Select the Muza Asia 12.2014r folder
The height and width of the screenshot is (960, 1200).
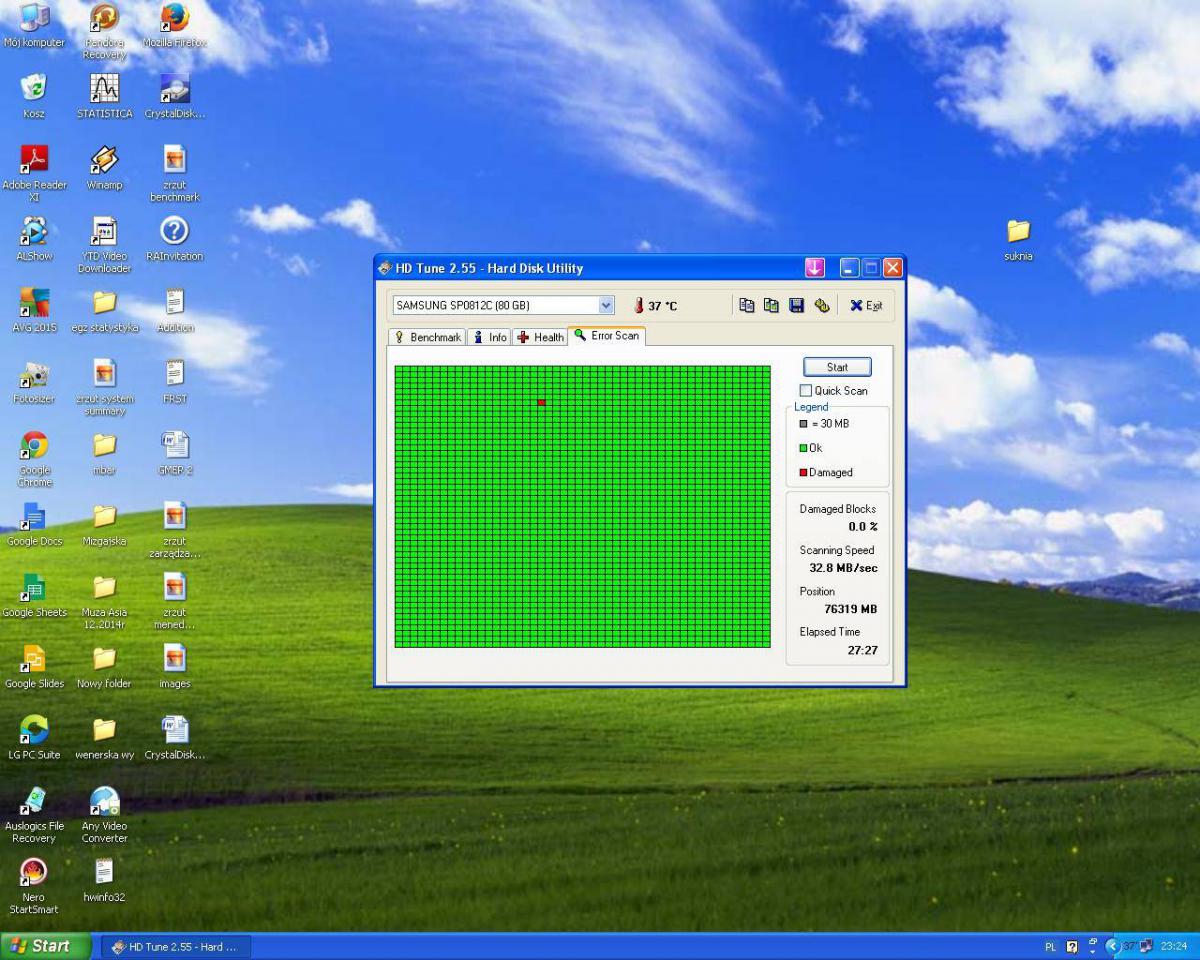click(104, 600)
